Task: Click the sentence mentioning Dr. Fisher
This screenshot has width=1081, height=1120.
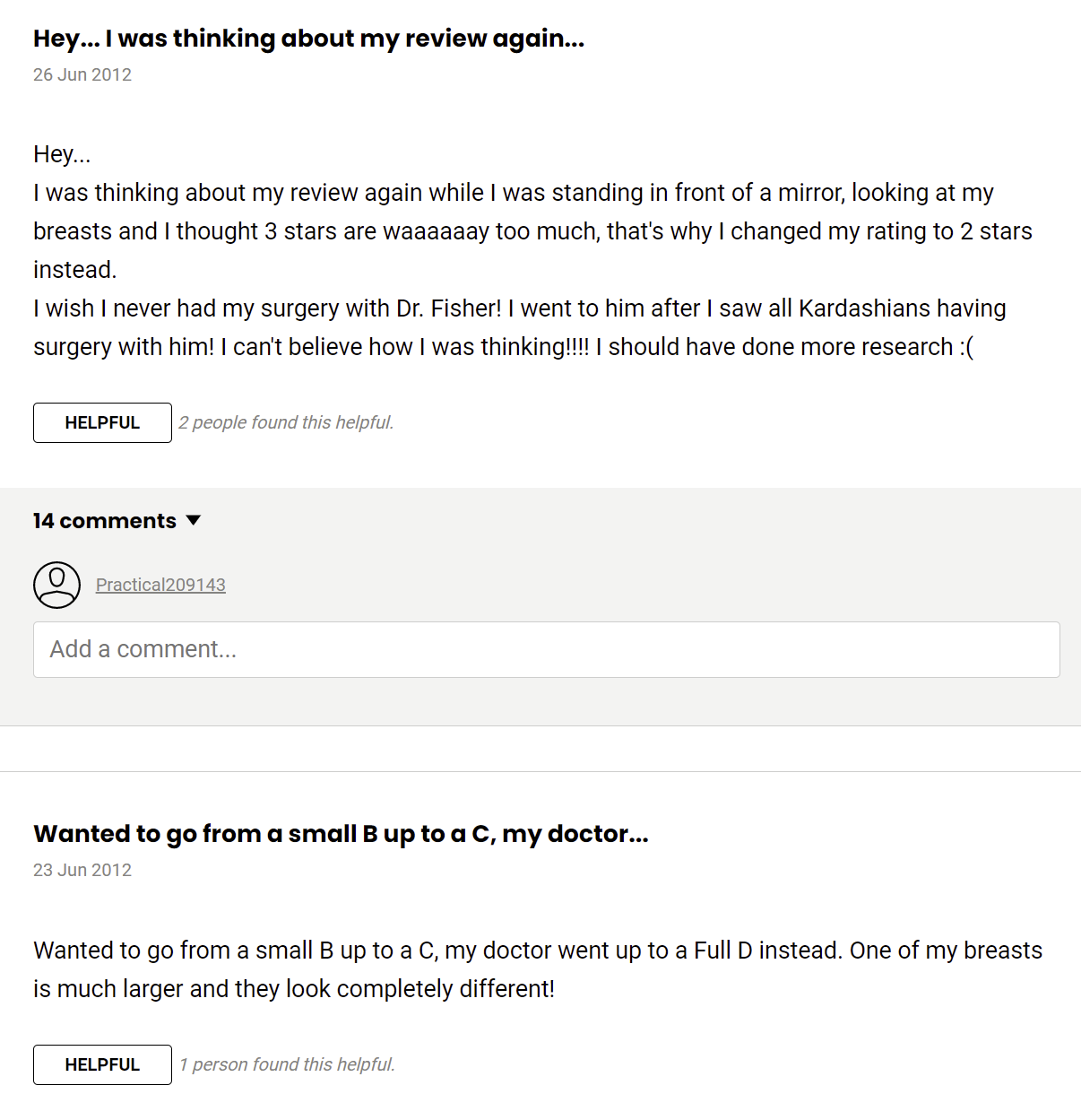Action: coord(519,308)
